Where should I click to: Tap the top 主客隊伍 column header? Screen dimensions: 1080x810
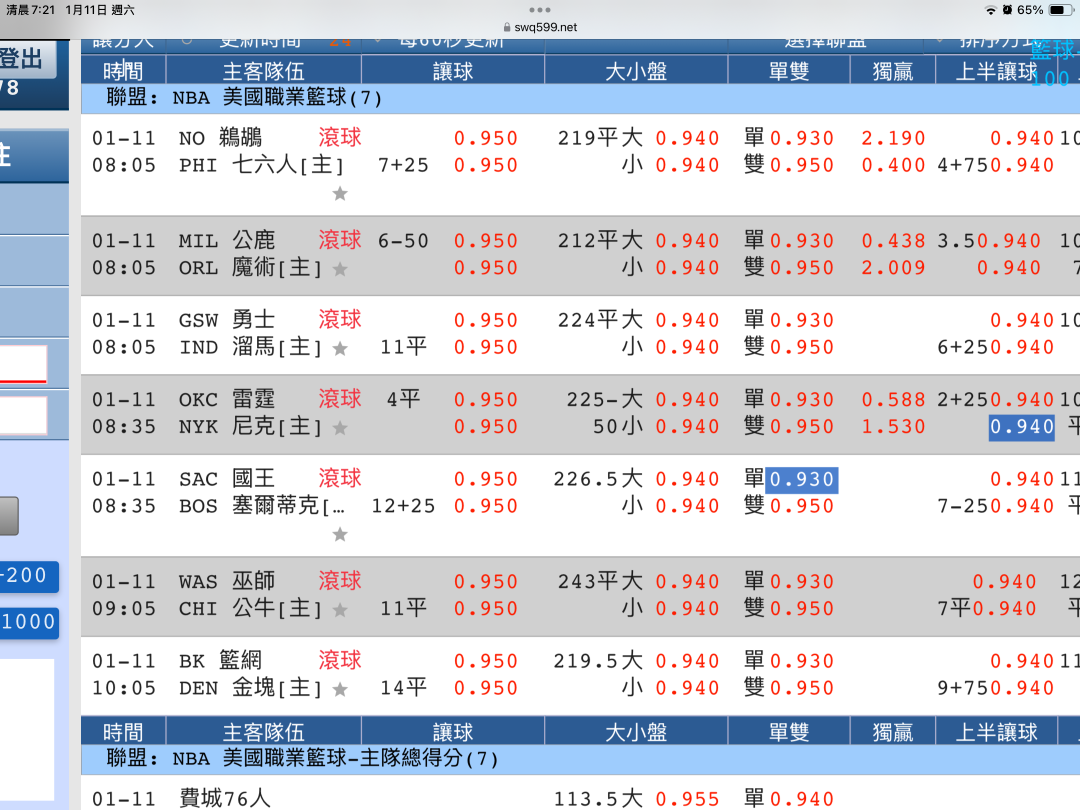pyautogui.click(x=263, y=71)
